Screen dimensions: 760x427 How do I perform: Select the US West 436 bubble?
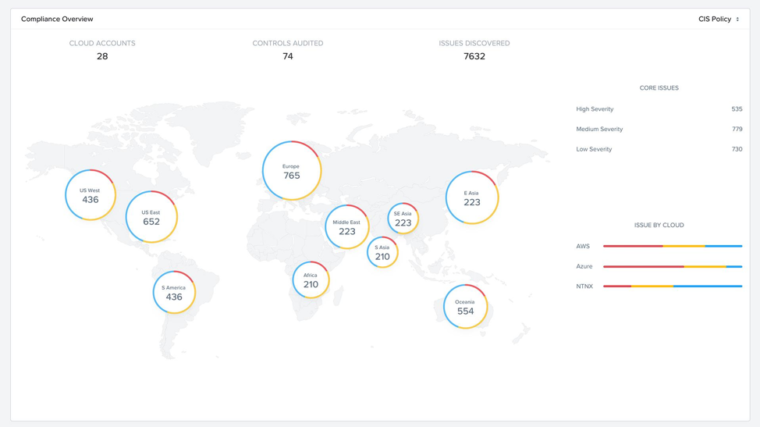click(91, 195)
